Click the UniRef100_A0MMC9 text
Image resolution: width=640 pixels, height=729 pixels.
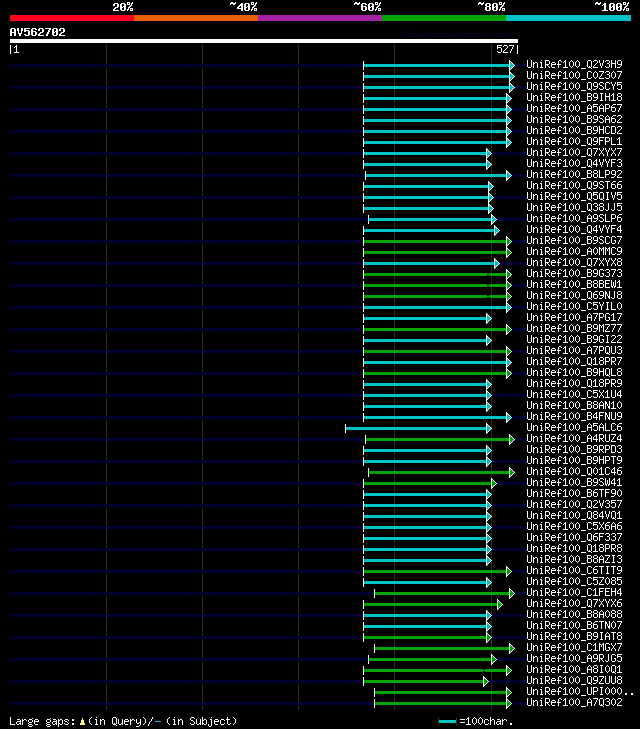(574, 252)
